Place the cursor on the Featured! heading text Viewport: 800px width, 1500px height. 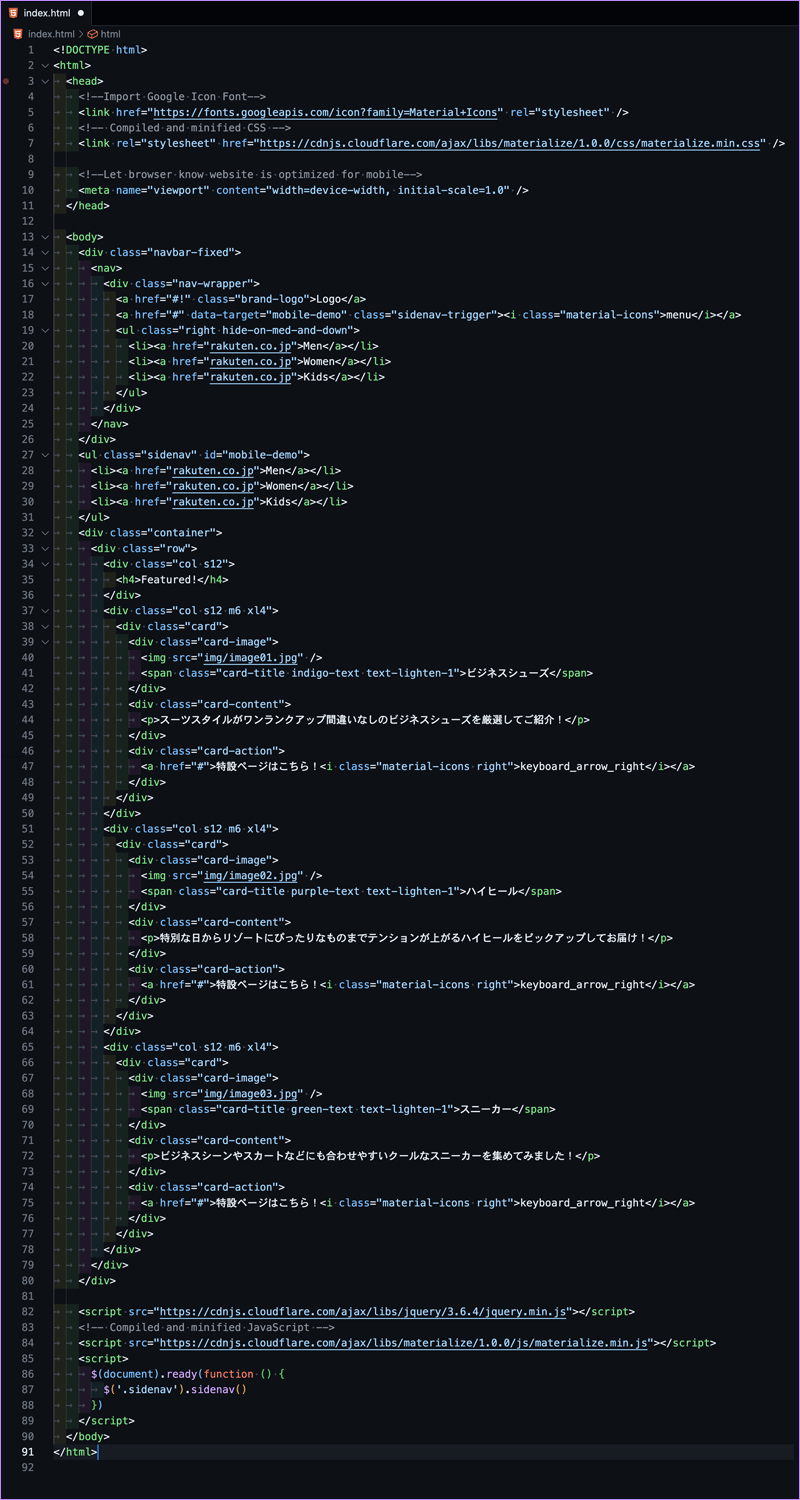[x=170, y=579]
